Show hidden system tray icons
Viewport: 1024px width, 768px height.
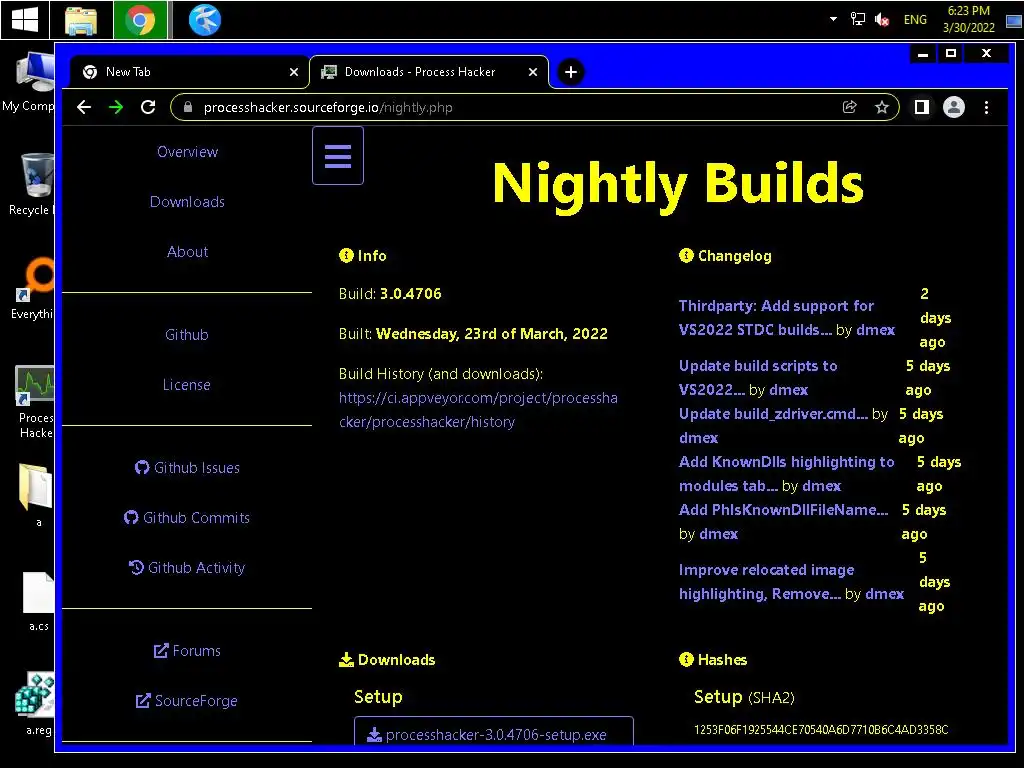tap(833, 19)
